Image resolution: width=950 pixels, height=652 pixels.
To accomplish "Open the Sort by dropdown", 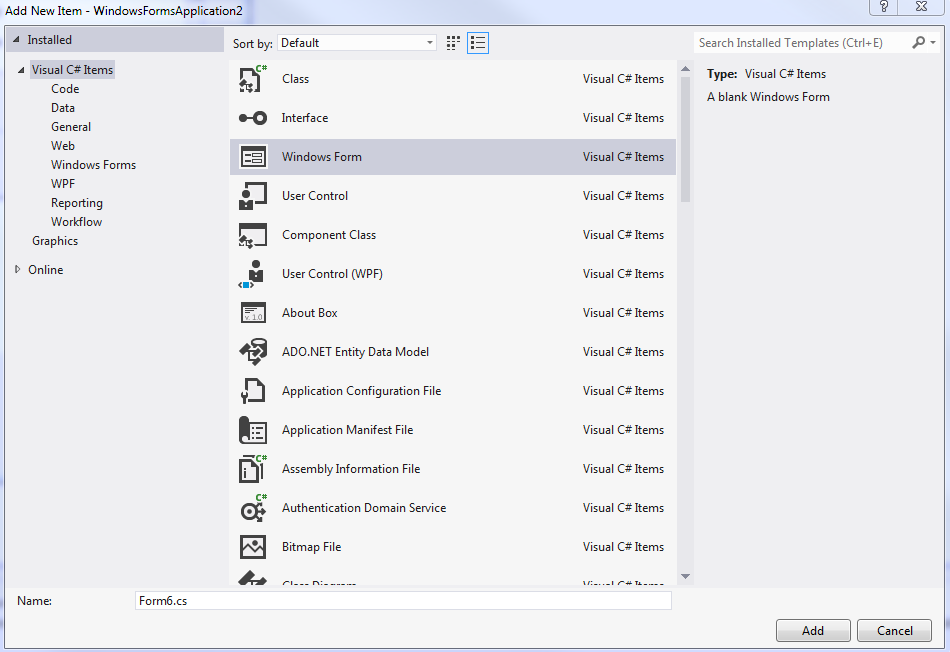I will (x=357, y=42).
